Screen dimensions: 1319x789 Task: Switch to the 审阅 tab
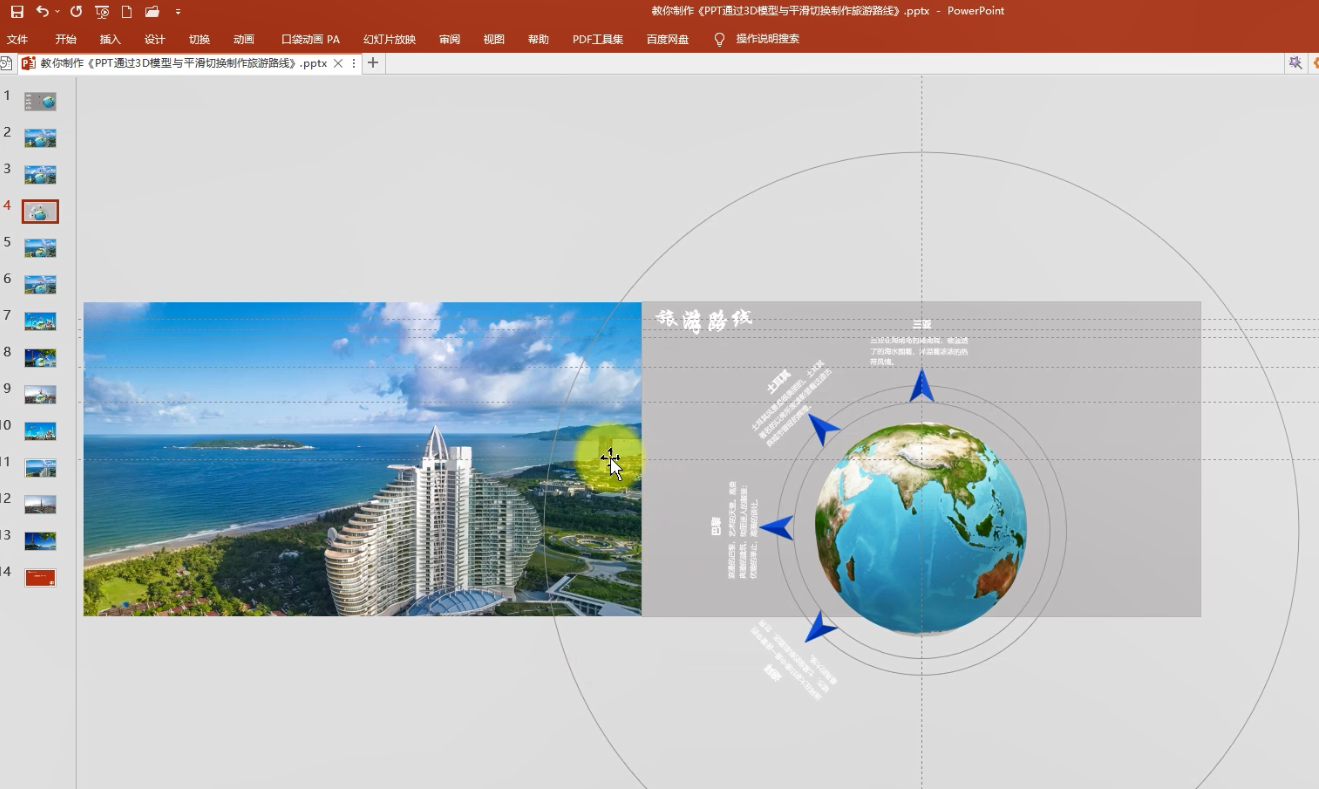click(450, 39)
